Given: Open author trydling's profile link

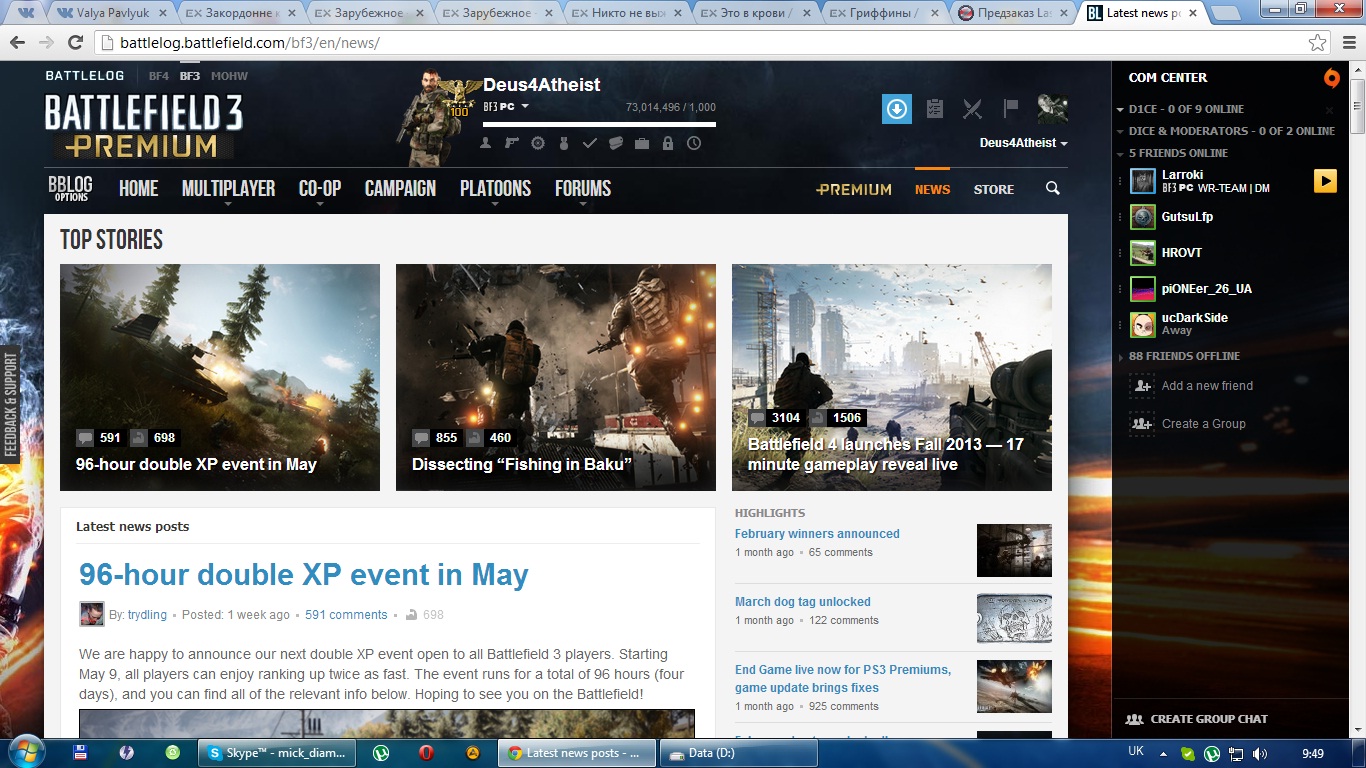Looking at the screenshot, I should [147, 615].
